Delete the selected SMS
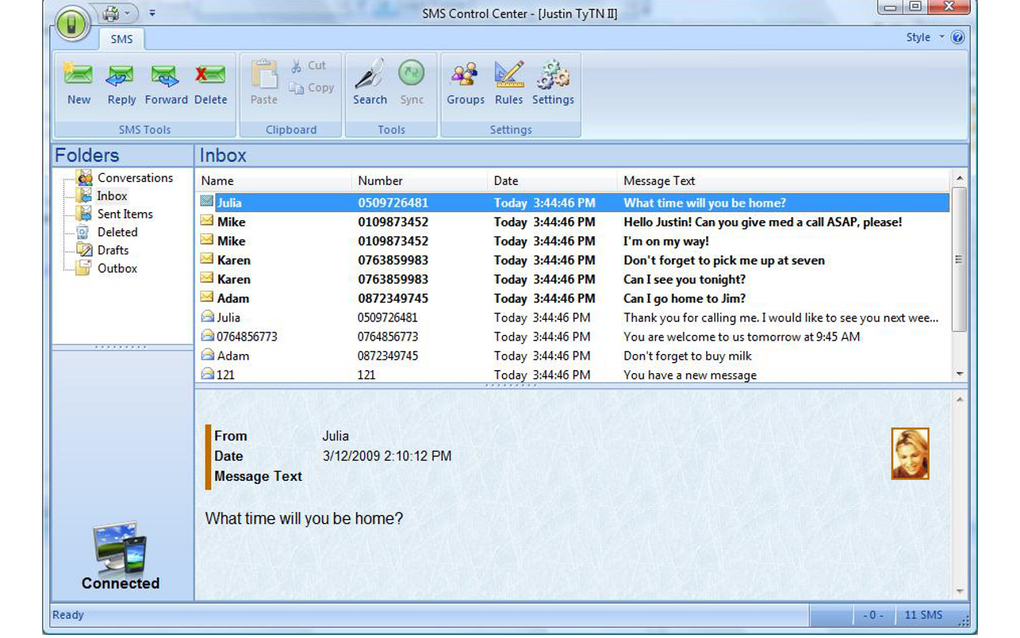1020x638 pixels. [x=210, y=84]
